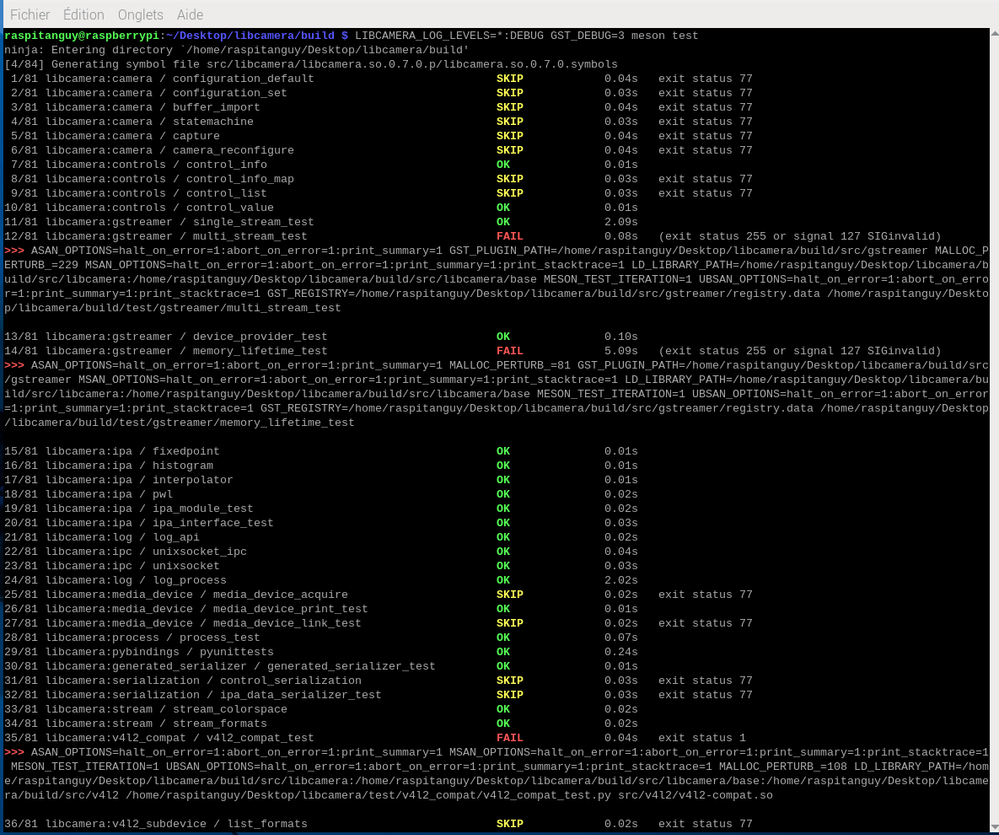Click the 'Generating symbol file' line

(x=310, y=64)
